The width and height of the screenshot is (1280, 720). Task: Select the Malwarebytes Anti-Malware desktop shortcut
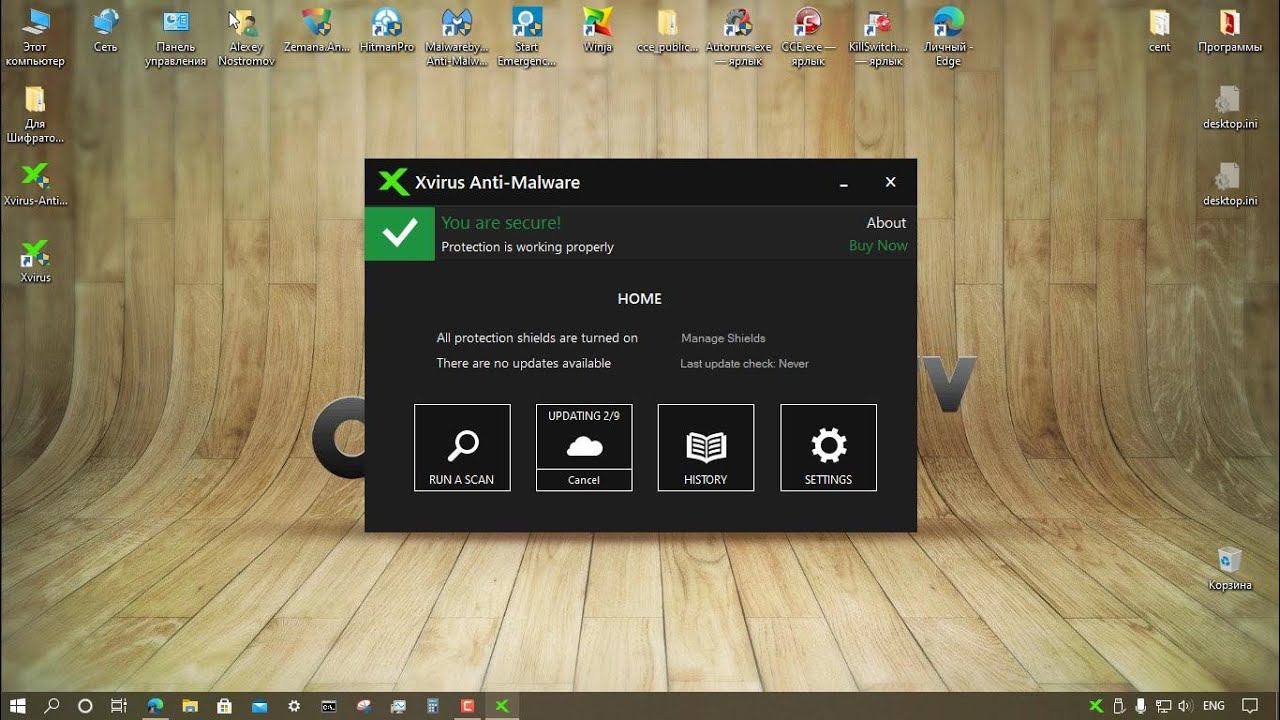tap(457, 37)
